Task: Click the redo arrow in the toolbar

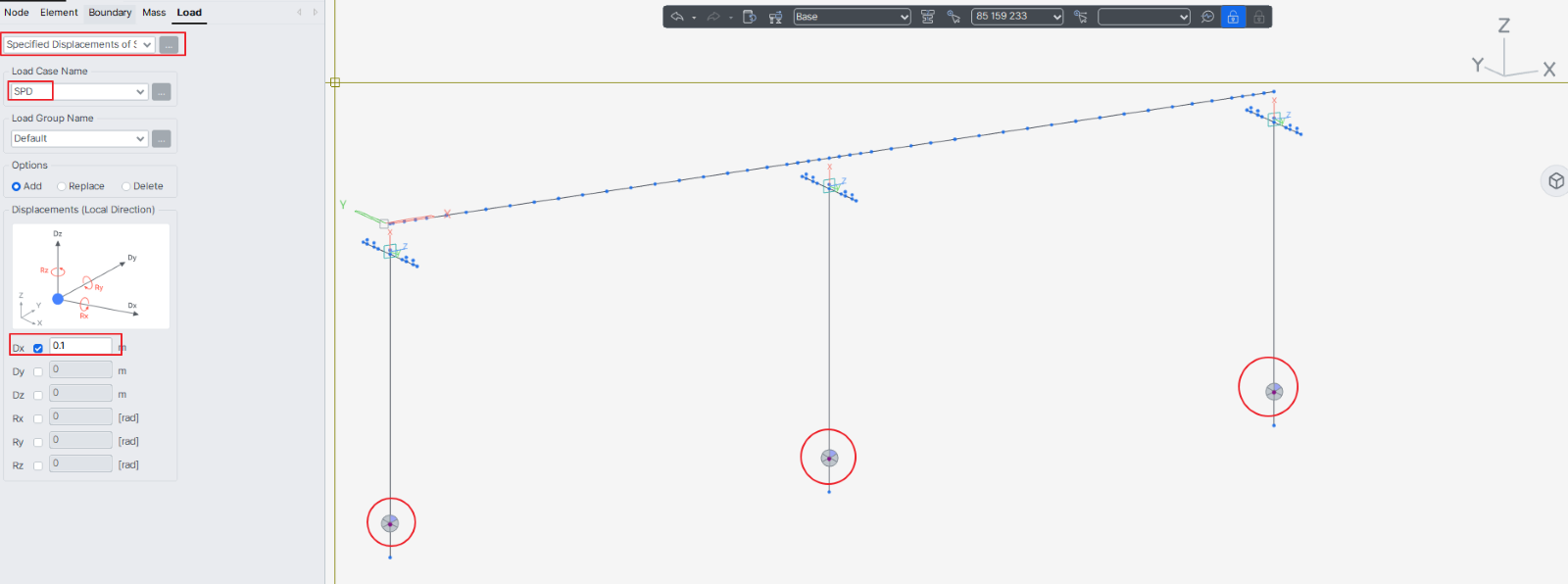Action: (x=713, y=17)
